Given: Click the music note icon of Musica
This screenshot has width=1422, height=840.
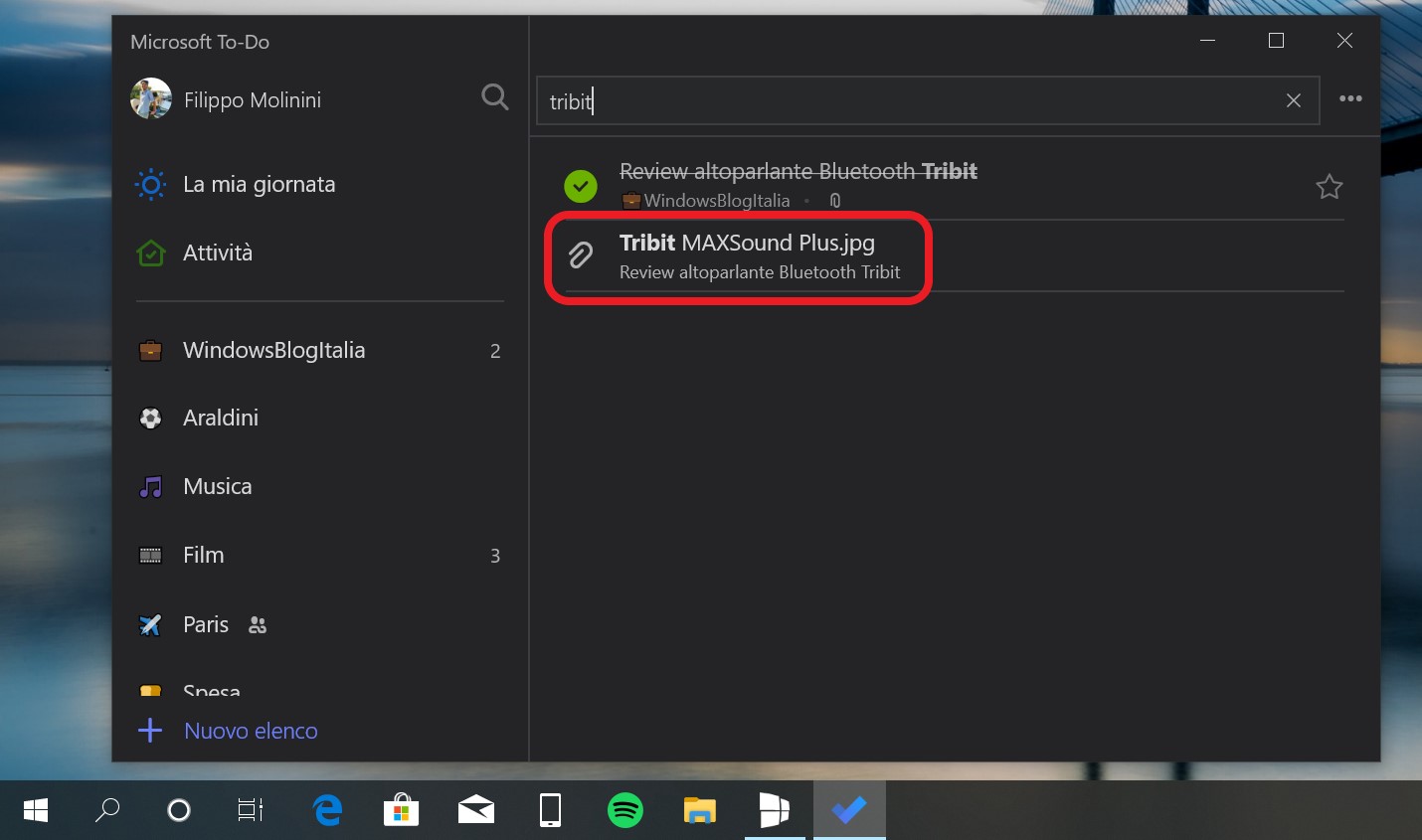Looking at the screenshot, I should pyautogui.click(x=150, y=487).
